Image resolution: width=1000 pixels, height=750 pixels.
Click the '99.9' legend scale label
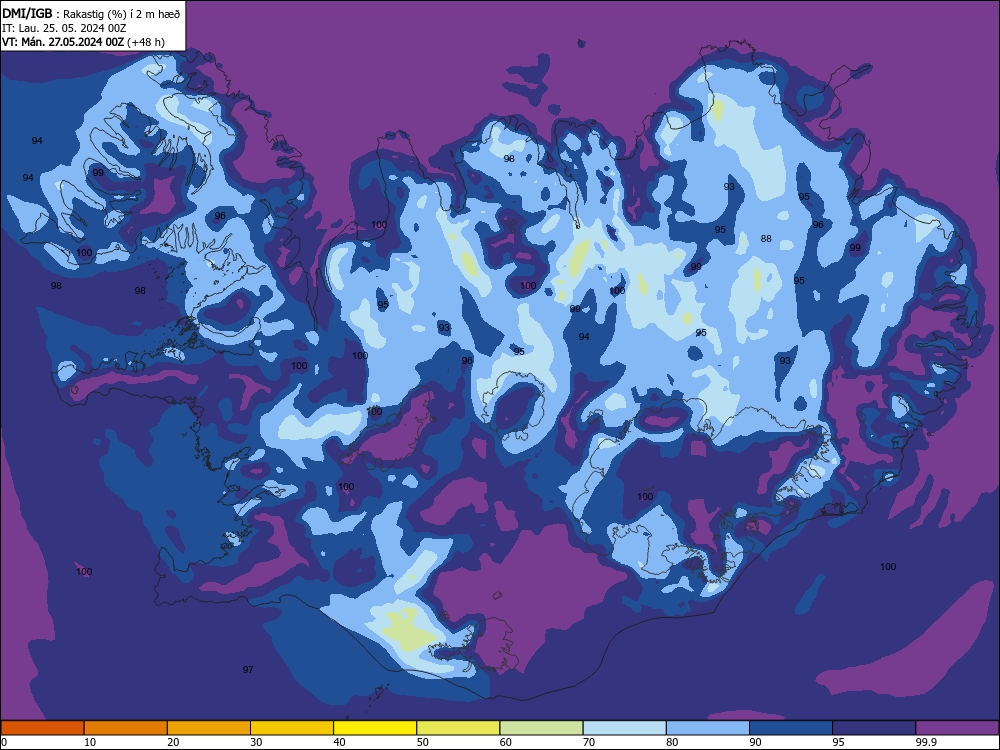pyautogui.click(x=926, y=742)
